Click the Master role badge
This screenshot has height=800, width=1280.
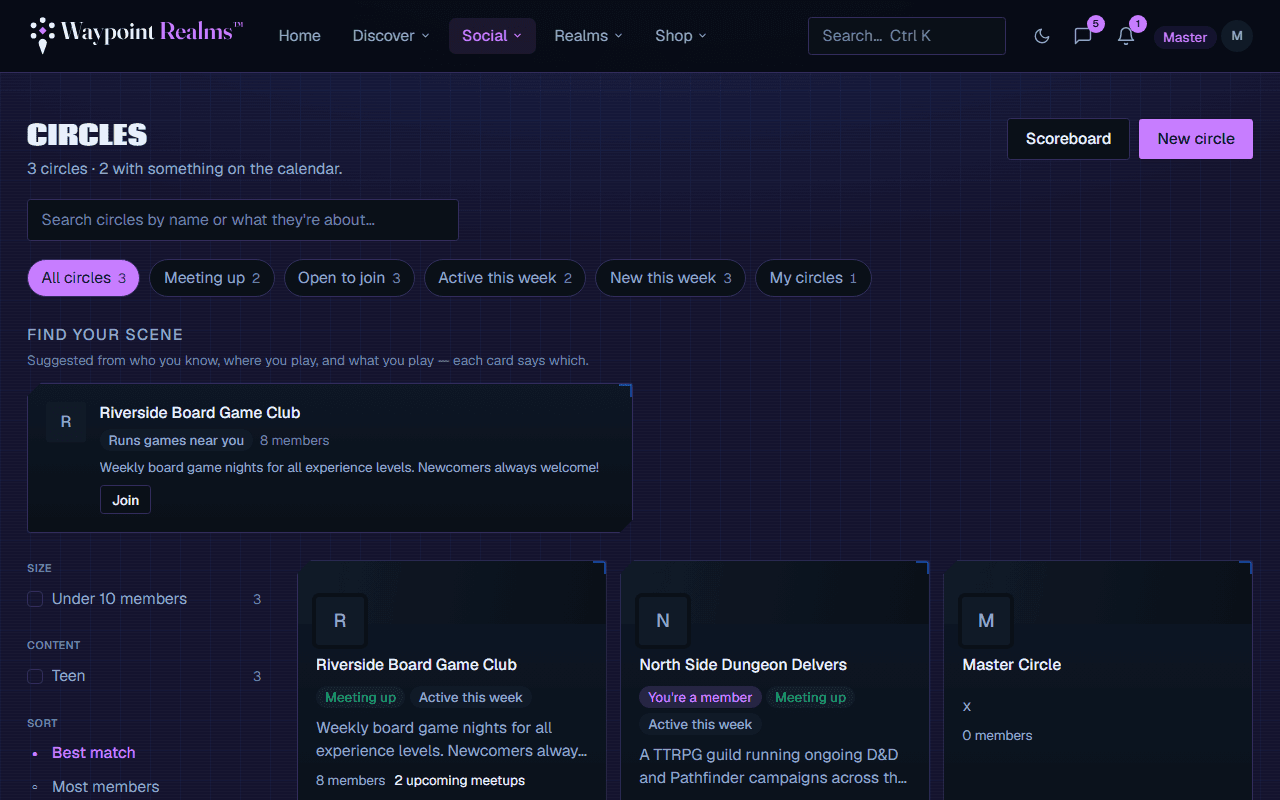(x=1185, y=37)
